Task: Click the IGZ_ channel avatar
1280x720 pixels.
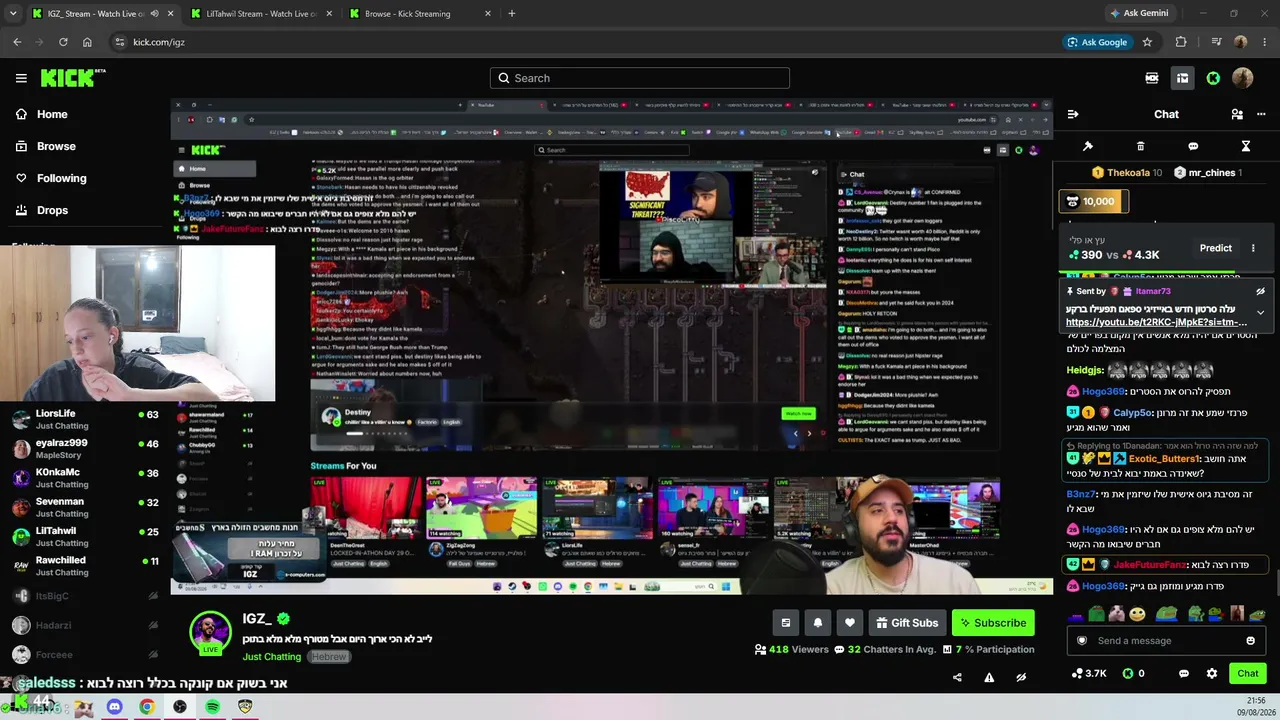Action: pyautogui.click(x=211, y=633)
